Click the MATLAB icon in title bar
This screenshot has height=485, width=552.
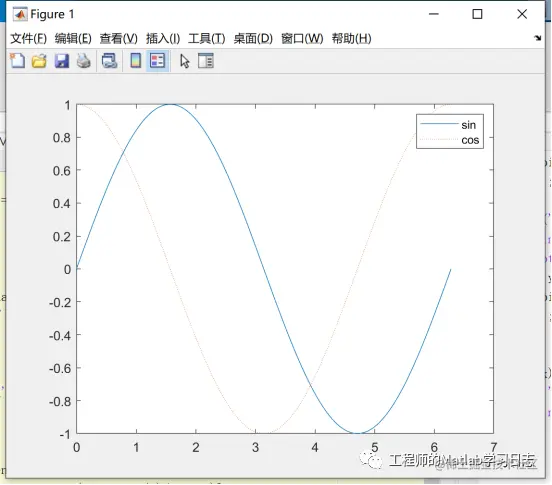(x=20, y=14)
